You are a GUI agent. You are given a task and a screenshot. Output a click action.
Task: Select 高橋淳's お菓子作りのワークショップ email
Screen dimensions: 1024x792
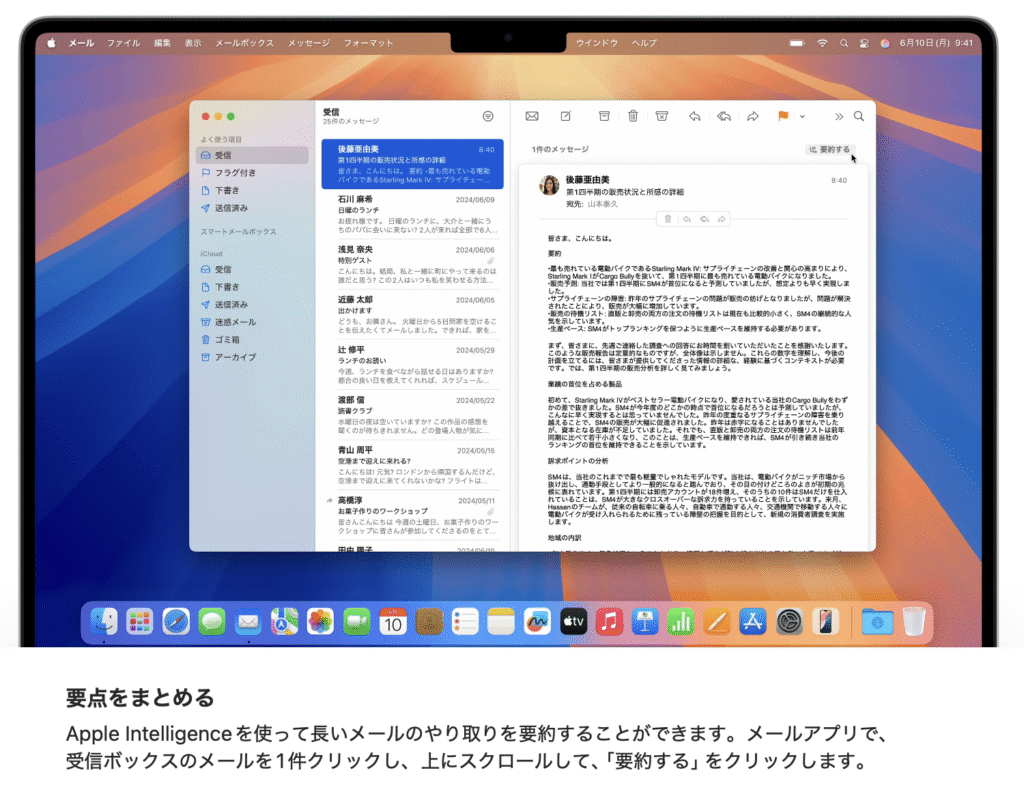(412, 516)
